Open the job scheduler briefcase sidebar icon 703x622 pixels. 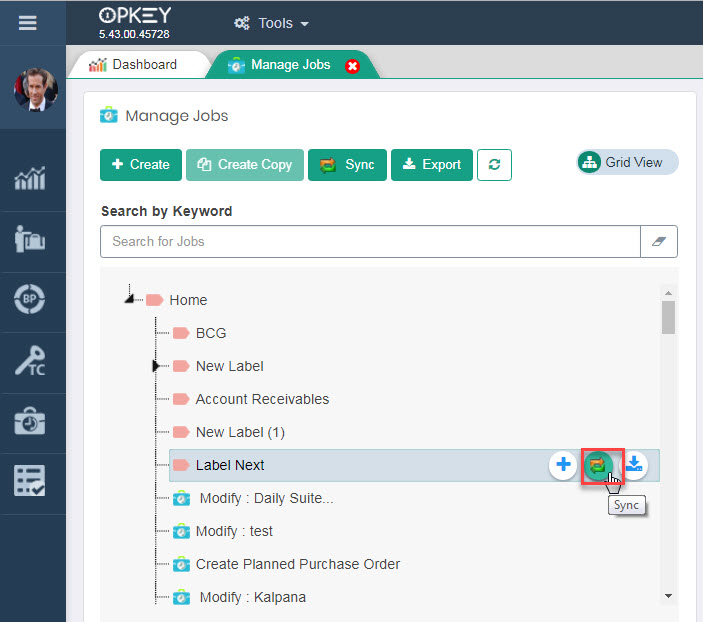pyautogui.click(x=31, y=422)
